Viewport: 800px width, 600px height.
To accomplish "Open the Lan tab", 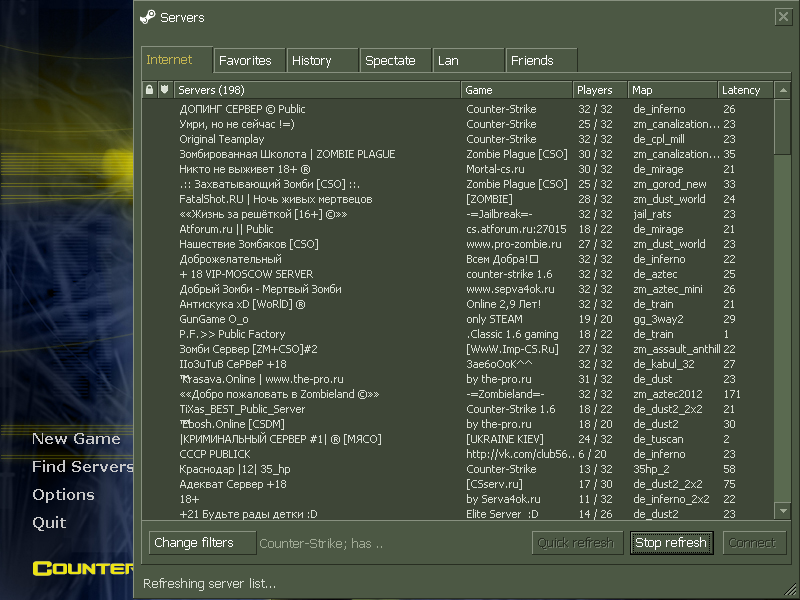I will point(468,61).
